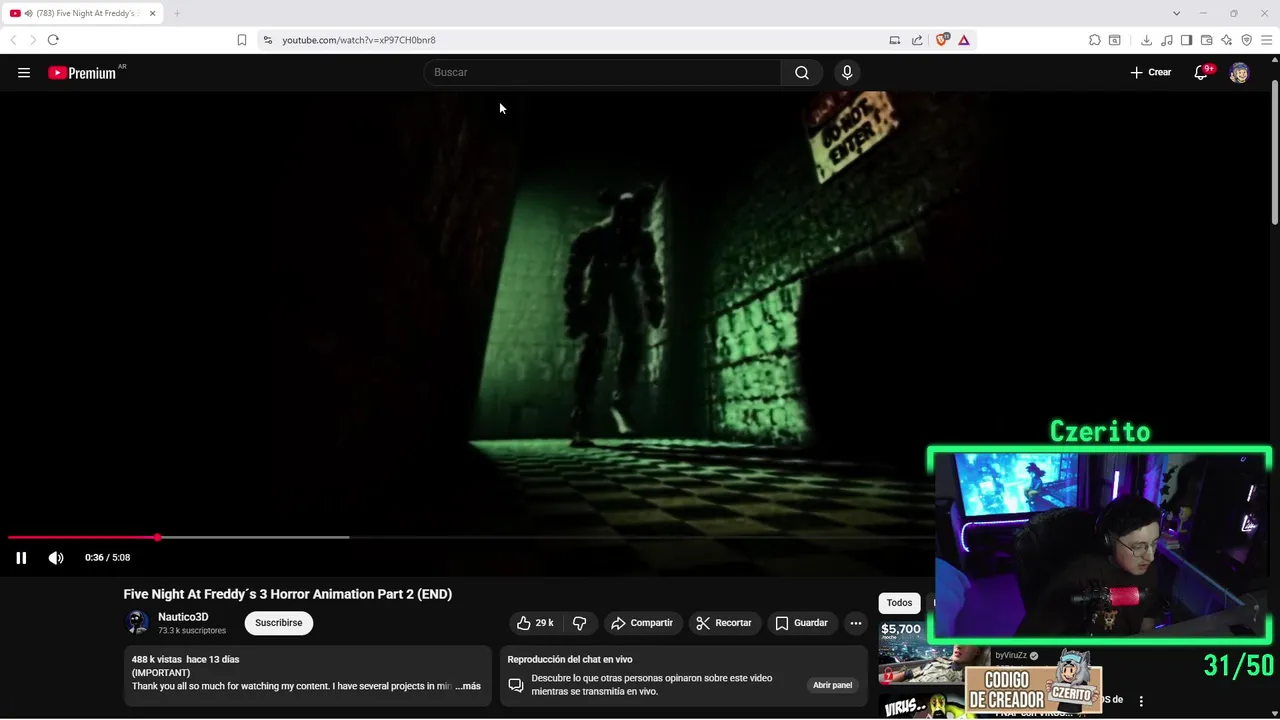Open the notifications bell
This screenshot has height=720, width=1280.
coord(1201,72)
